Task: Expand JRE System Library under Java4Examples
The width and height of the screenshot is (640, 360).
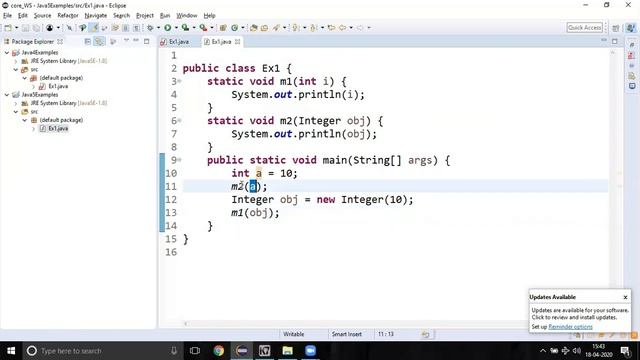Action: [16, 61]
